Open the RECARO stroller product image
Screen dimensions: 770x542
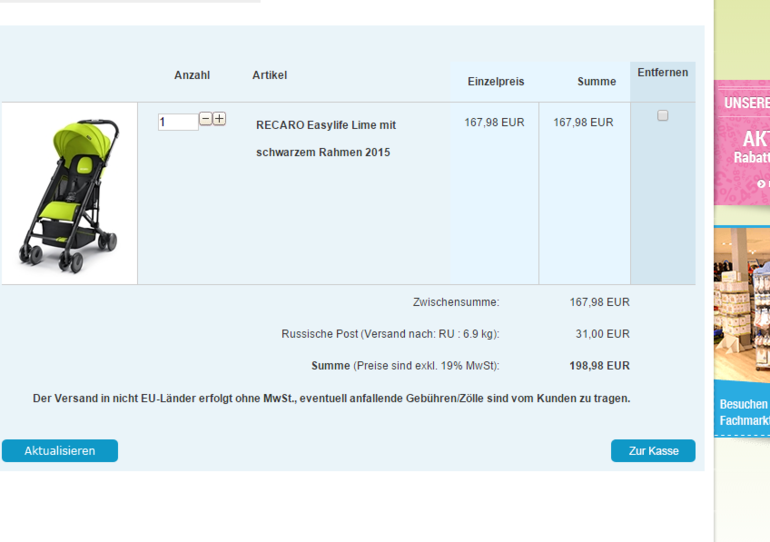pyautogui.click(x=69, y=194)
